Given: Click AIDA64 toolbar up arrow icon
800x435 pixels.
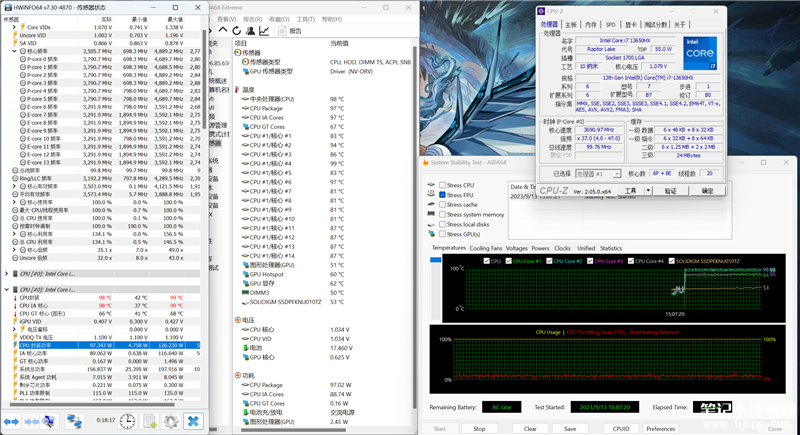Looking at the screenshot, I should pyautogui.click(x=223, y=31).
